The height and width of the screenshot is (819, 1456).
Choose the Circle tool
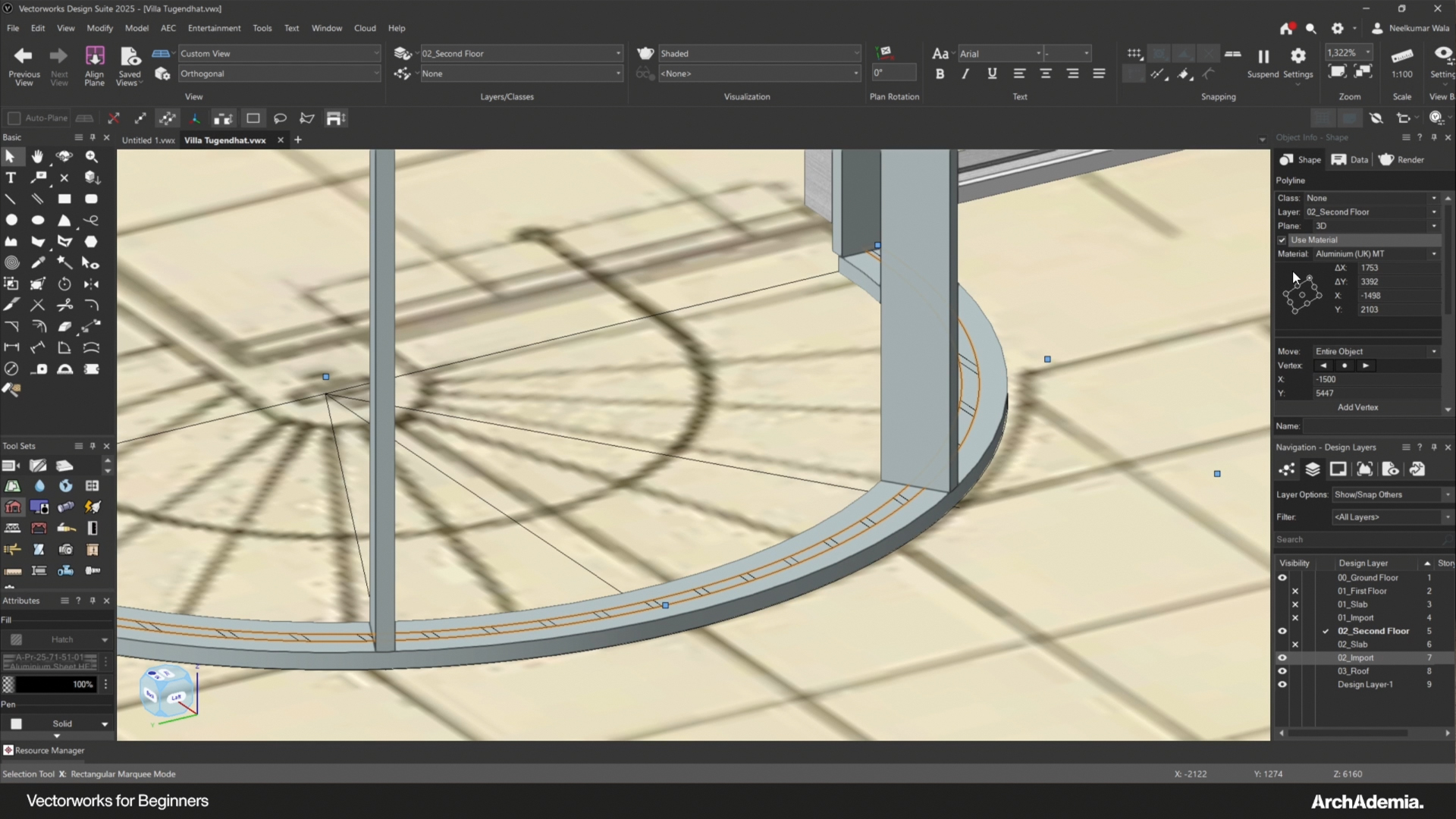pos(11,220)
